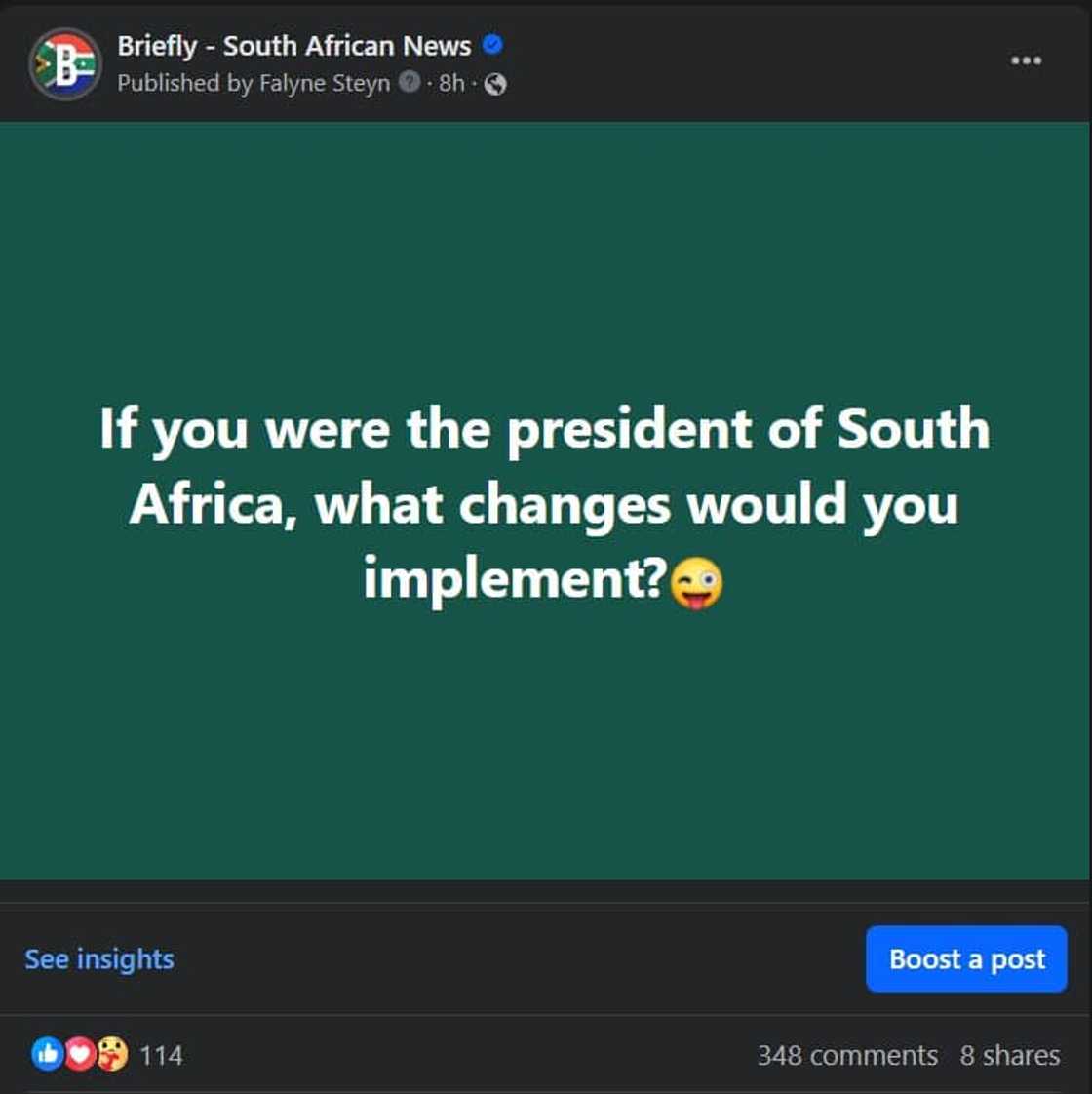
Task: Open the Briefly - South African News page name
Action: [x=293, y=46]
